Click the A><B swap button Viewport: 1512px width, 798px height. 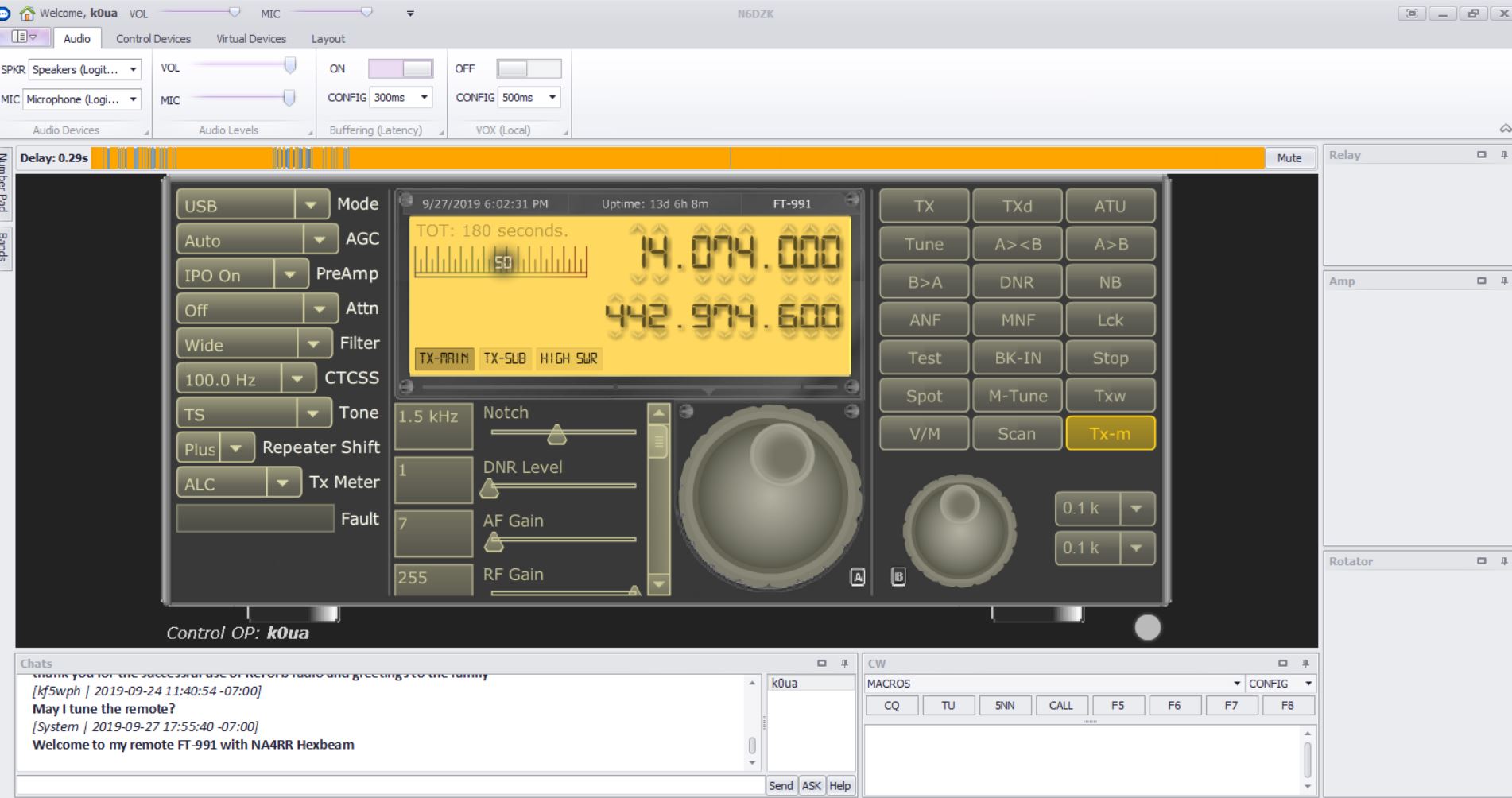tap(1017, 243)
